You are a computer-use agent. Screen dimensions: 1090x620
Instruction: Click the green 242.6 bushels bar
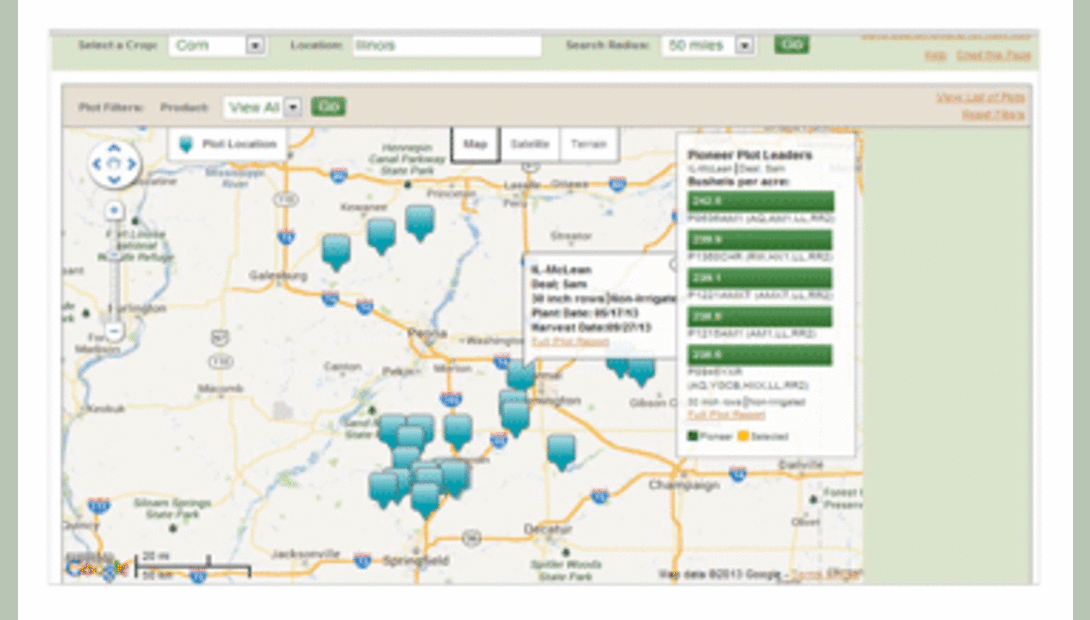point(760,201)
